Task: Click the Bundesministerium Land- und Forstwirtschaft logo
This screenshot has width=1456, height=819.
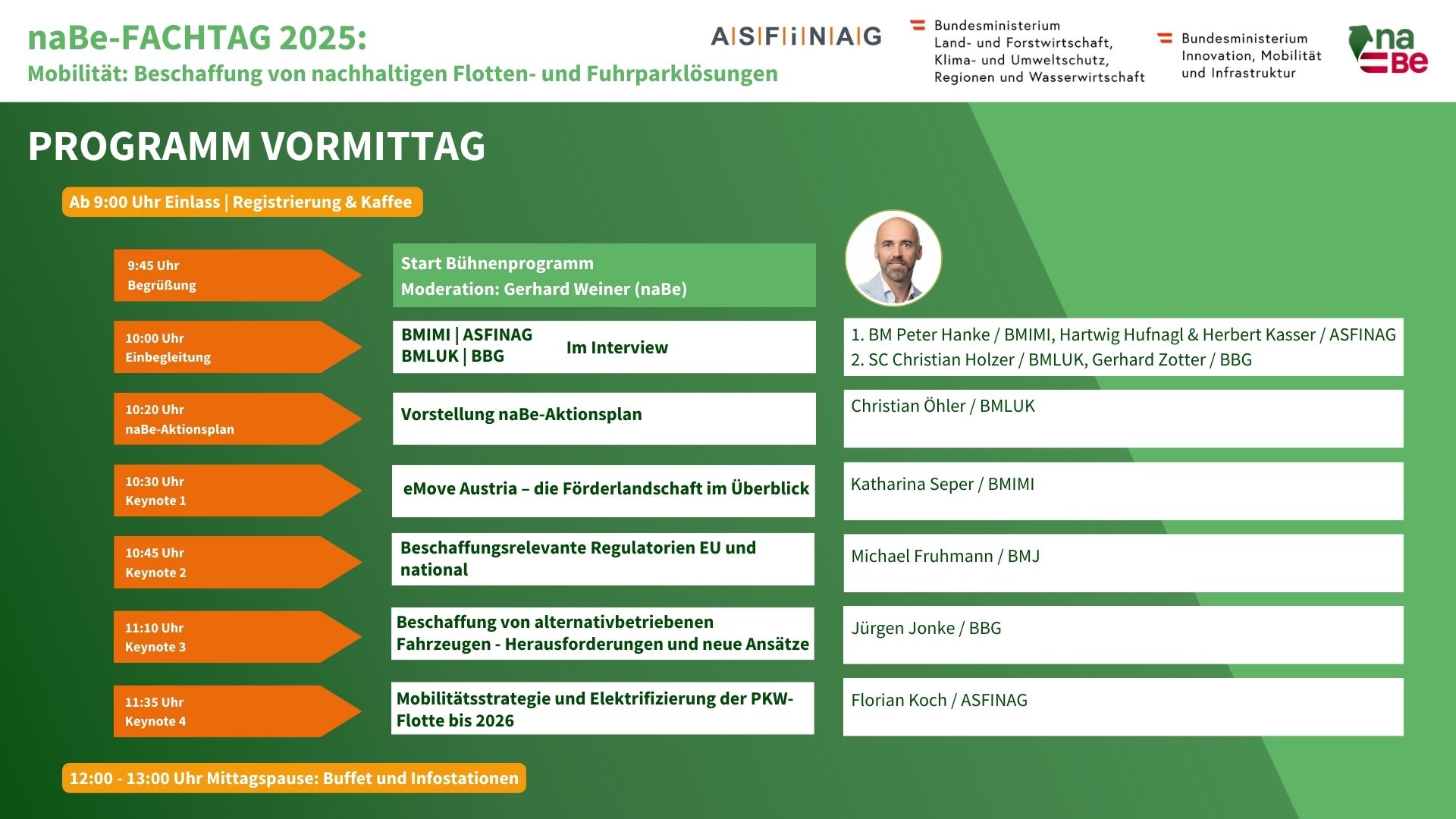Action: tap(1028, 51)
